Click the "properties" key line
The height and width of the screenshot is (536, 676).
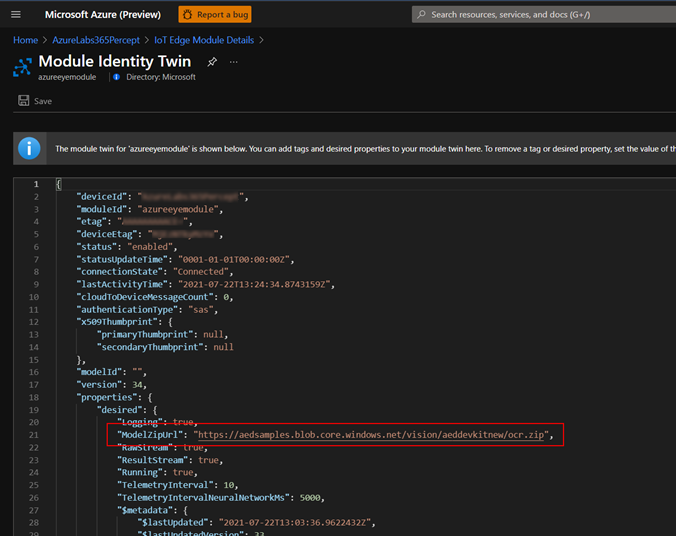[x=107, y=397]
